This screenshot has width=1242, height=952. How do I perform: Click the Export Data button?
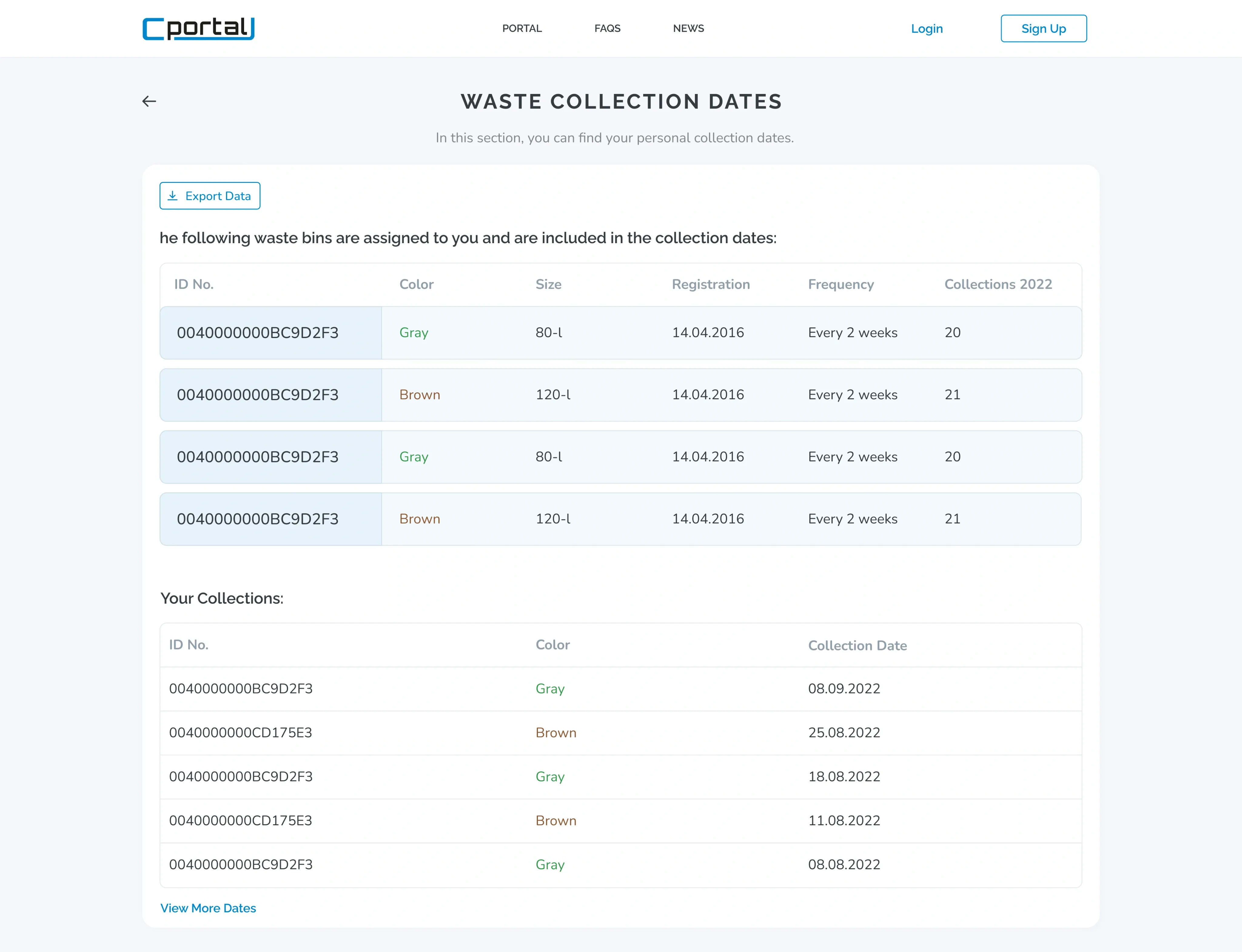tap(210, 196)
